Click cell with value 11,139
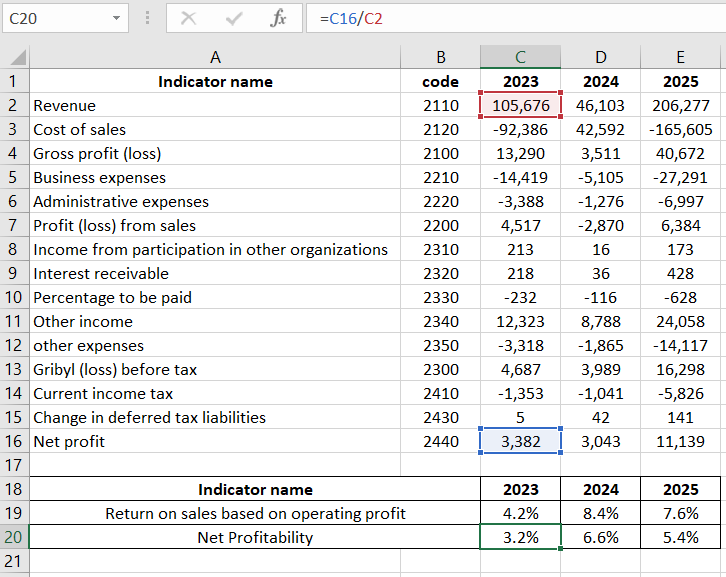726x577 pixels. click(680, 441)
